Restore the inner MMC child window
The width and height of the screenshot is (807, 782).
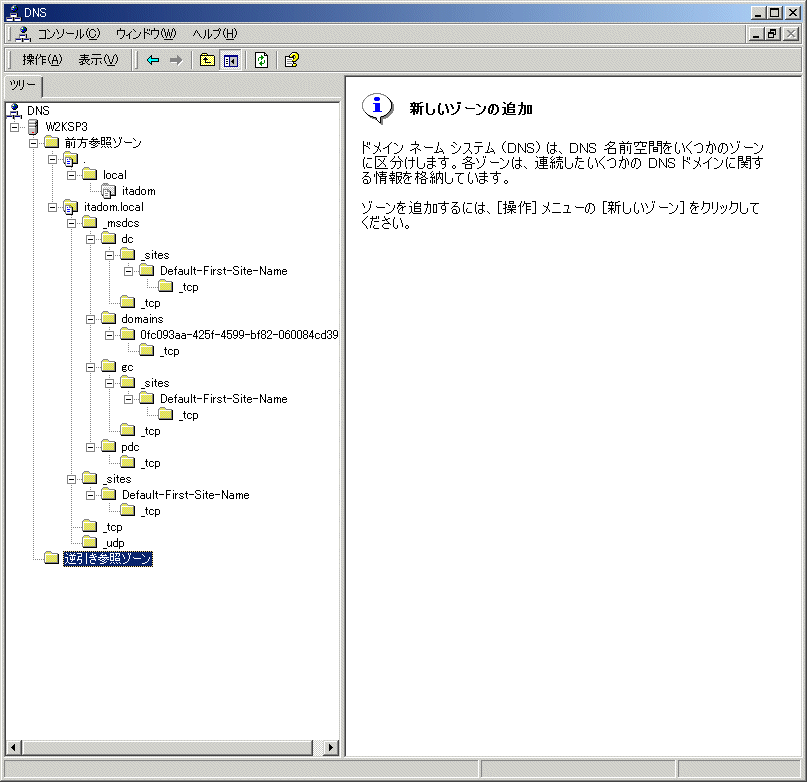click(x=772, y=34)
